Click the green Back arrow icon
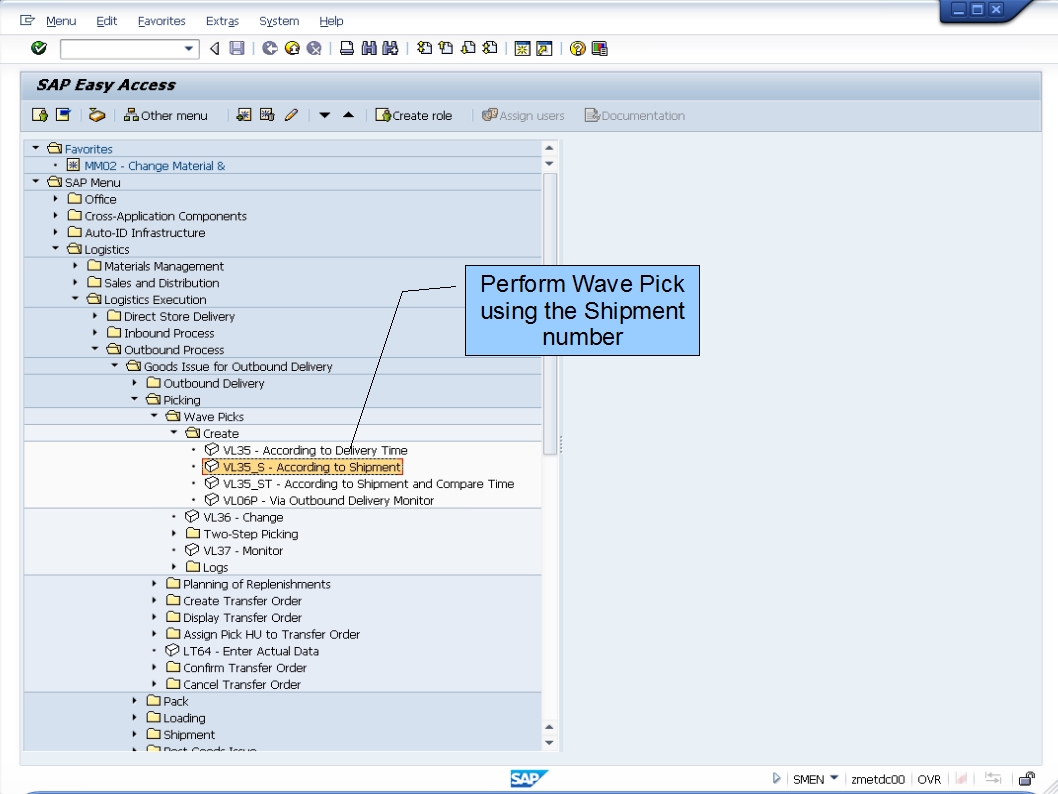This screenshot has height=794, width=1058. 270,48
